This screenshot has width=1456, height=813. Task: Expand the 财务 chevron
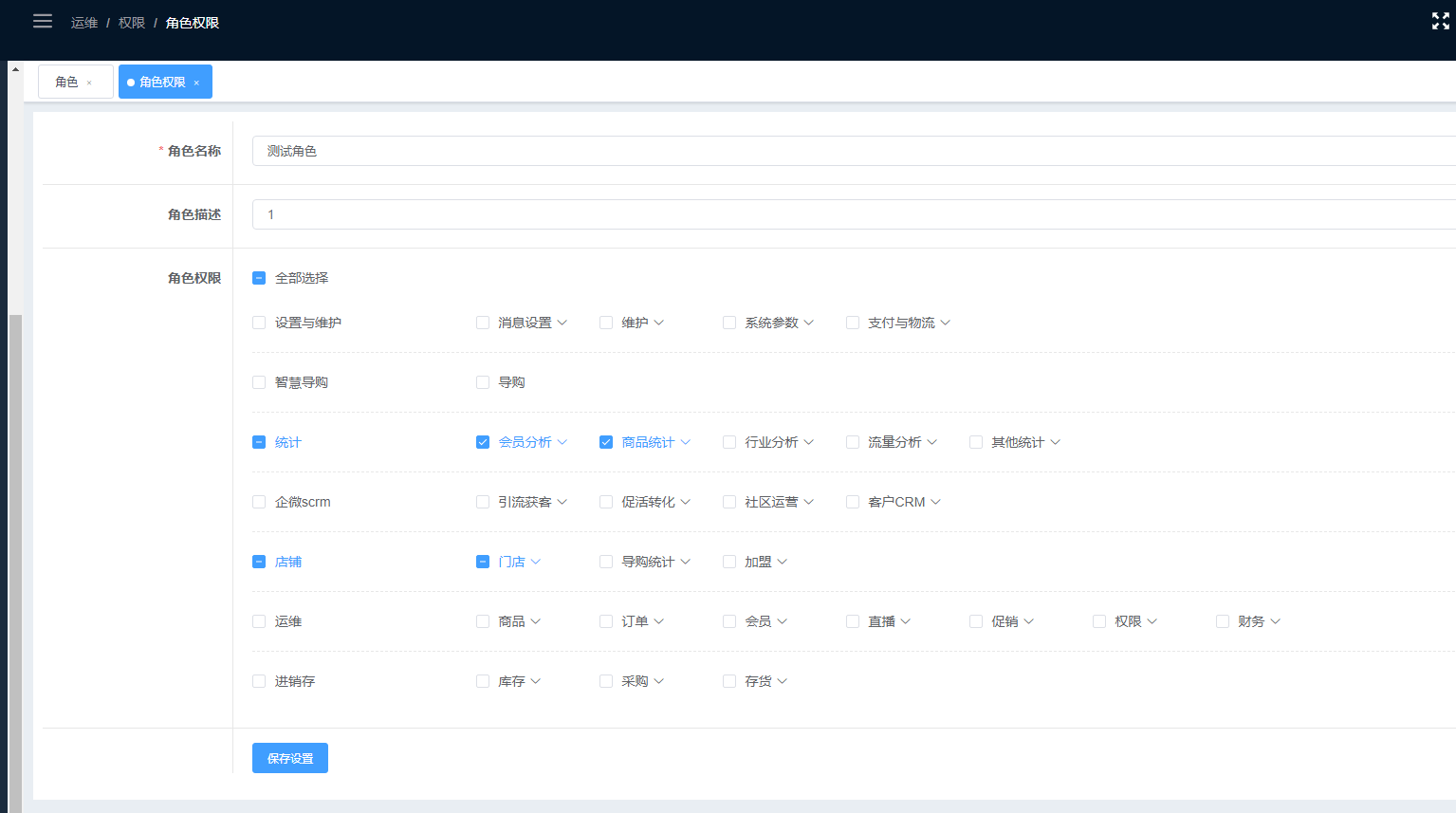(1276, 621)
